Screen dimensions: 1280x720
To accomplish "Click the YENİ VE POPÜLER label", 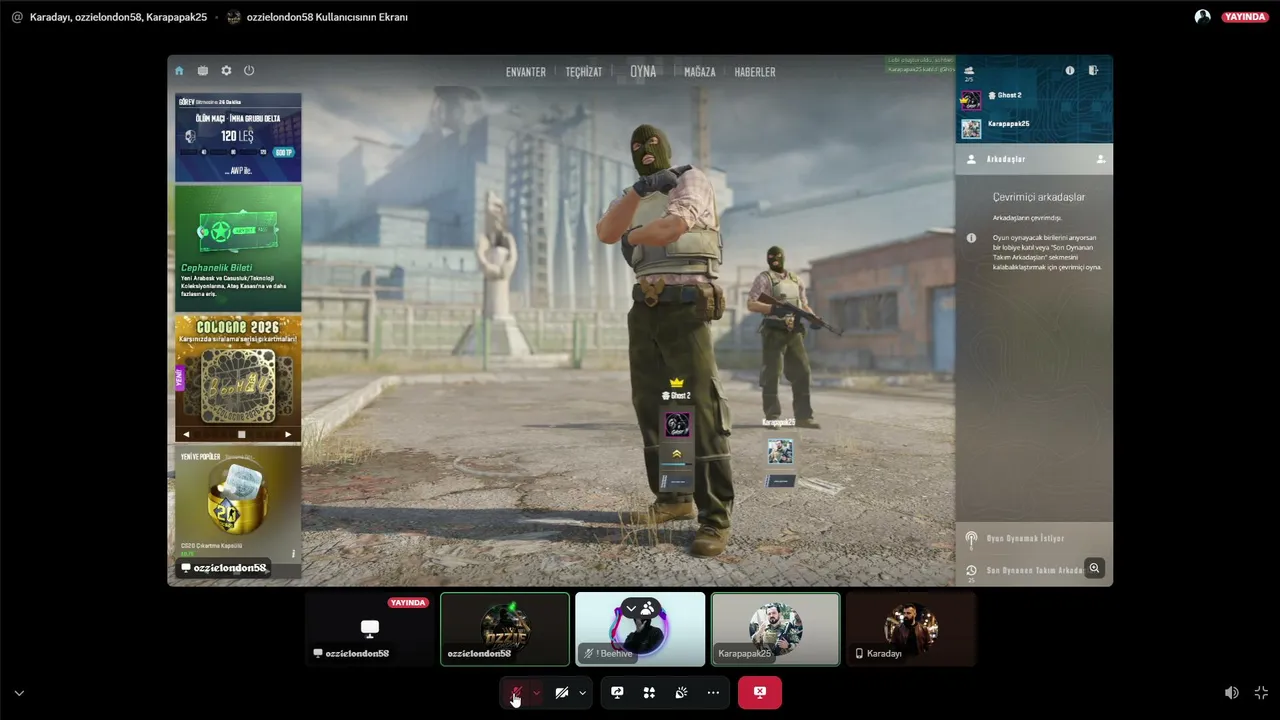I will [200, 457].
